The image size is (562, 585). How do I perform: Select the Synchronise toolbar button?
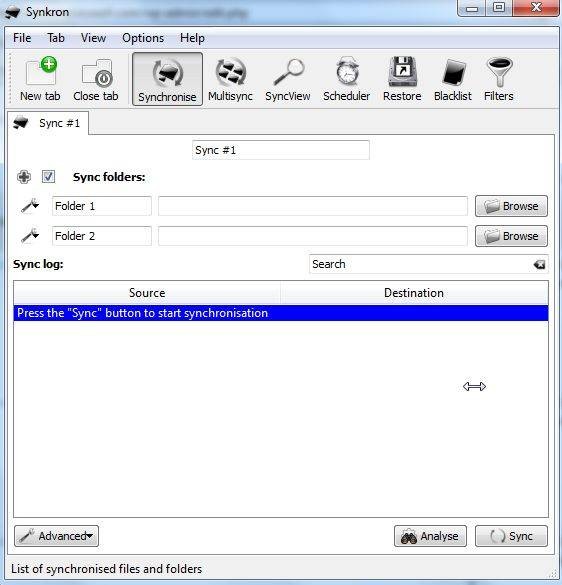167,79
